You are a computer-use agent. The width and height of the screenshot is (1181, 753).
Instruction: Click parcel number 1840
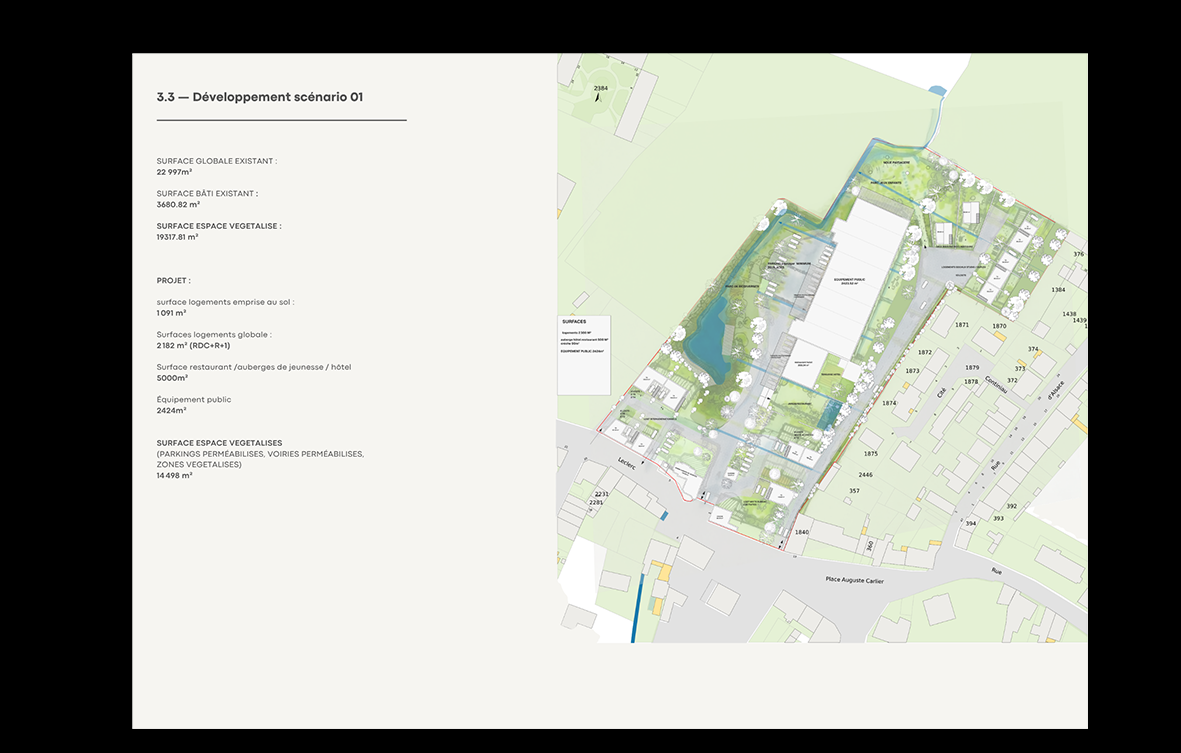(801, 532)
